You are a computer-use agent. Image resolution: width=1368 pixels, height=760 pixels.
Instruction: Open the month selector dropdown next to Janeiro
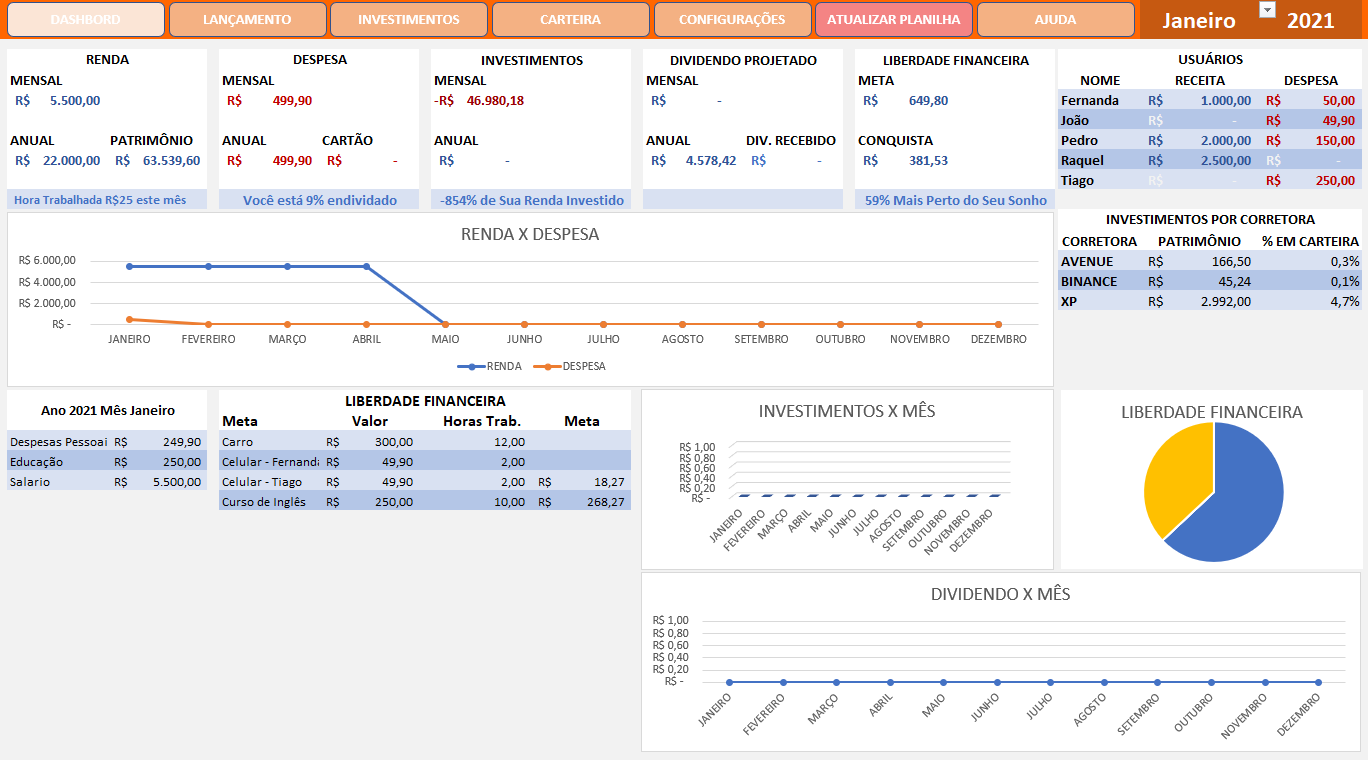[x=1266, y=9]
